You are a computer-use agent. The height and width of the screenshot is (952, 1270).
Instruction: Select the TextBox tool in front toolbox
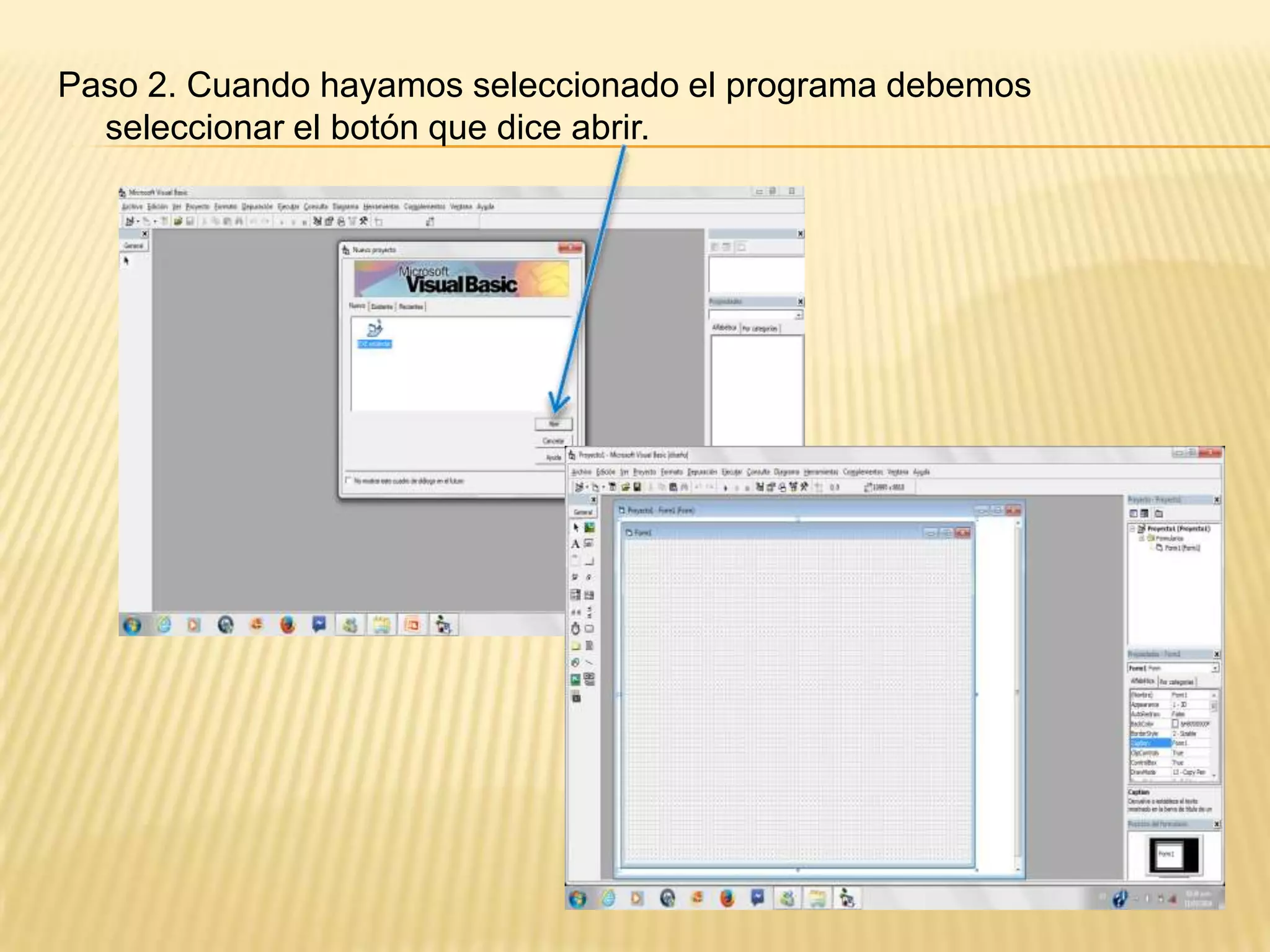(x=590, y=544)
